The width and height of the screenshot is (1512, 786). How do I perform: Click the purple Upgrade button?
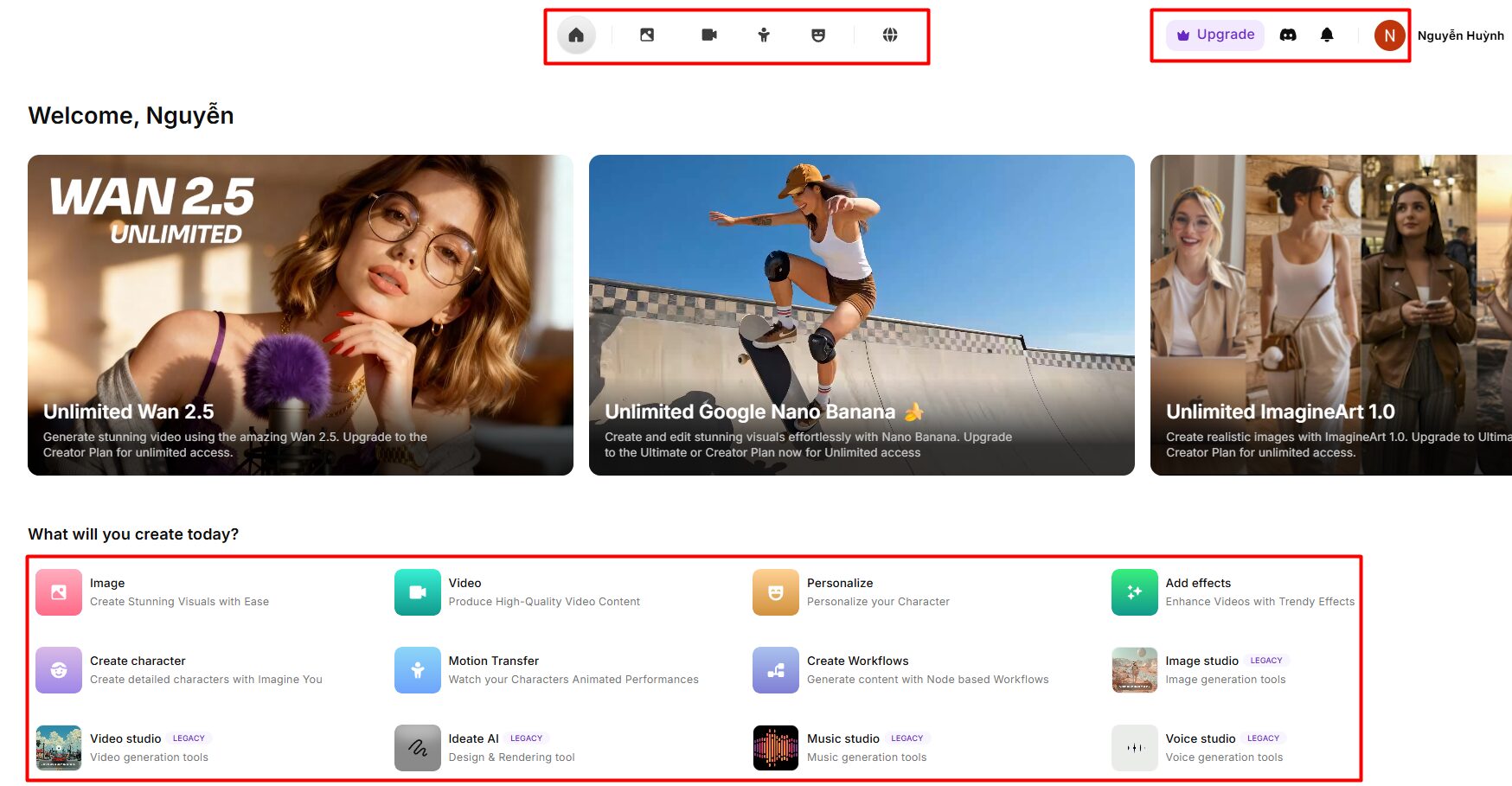coord(1215,35)
